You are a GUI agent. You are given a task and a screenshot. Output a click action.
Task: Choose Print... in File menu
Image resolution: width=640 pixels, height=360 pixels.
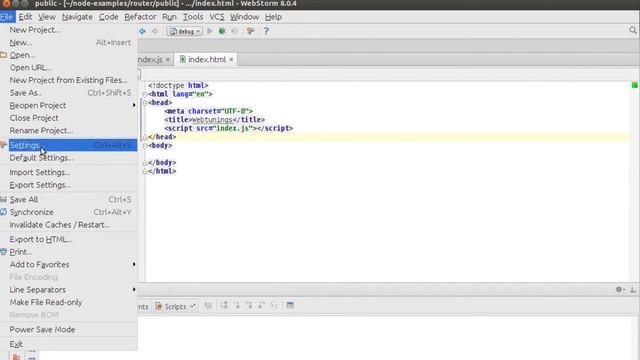click(69, 252)
